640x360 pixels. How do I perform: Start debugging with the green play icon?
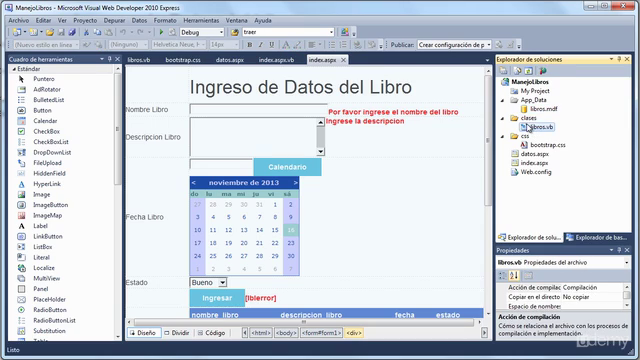(x=161, y=32)
